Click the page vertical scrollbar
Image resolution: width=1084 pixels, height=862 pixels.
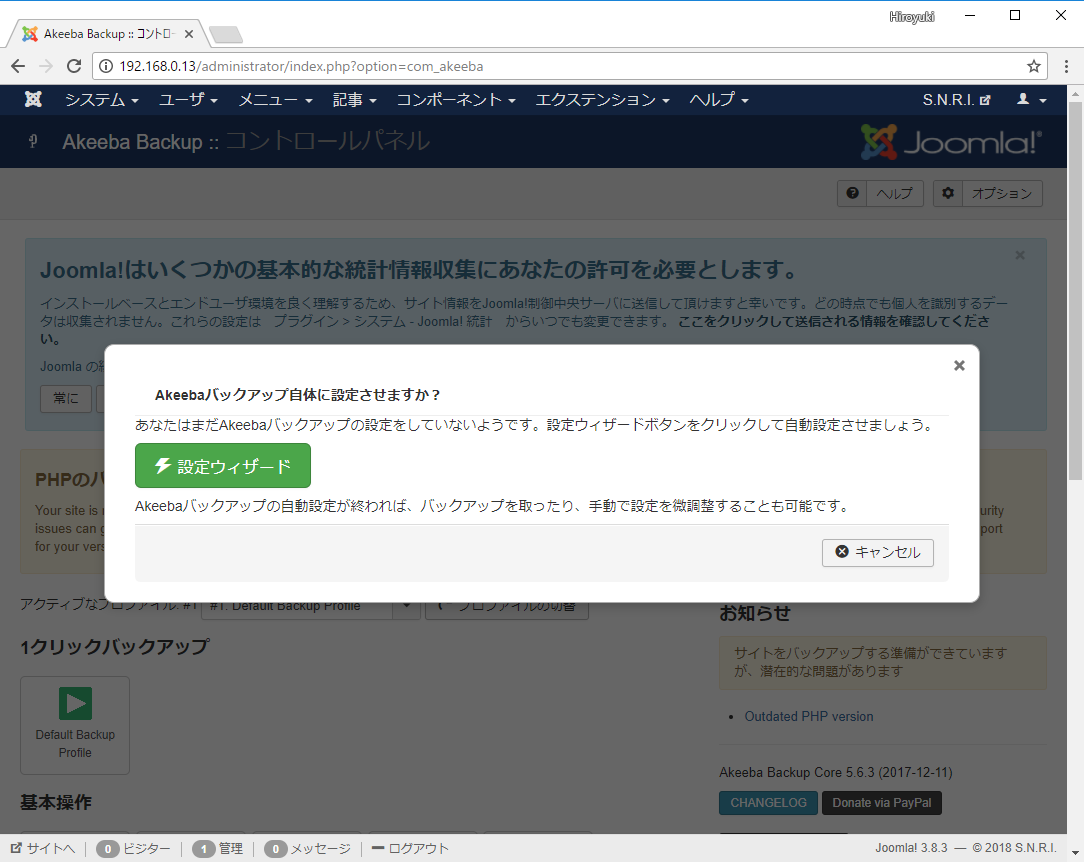click(1076, 290)
